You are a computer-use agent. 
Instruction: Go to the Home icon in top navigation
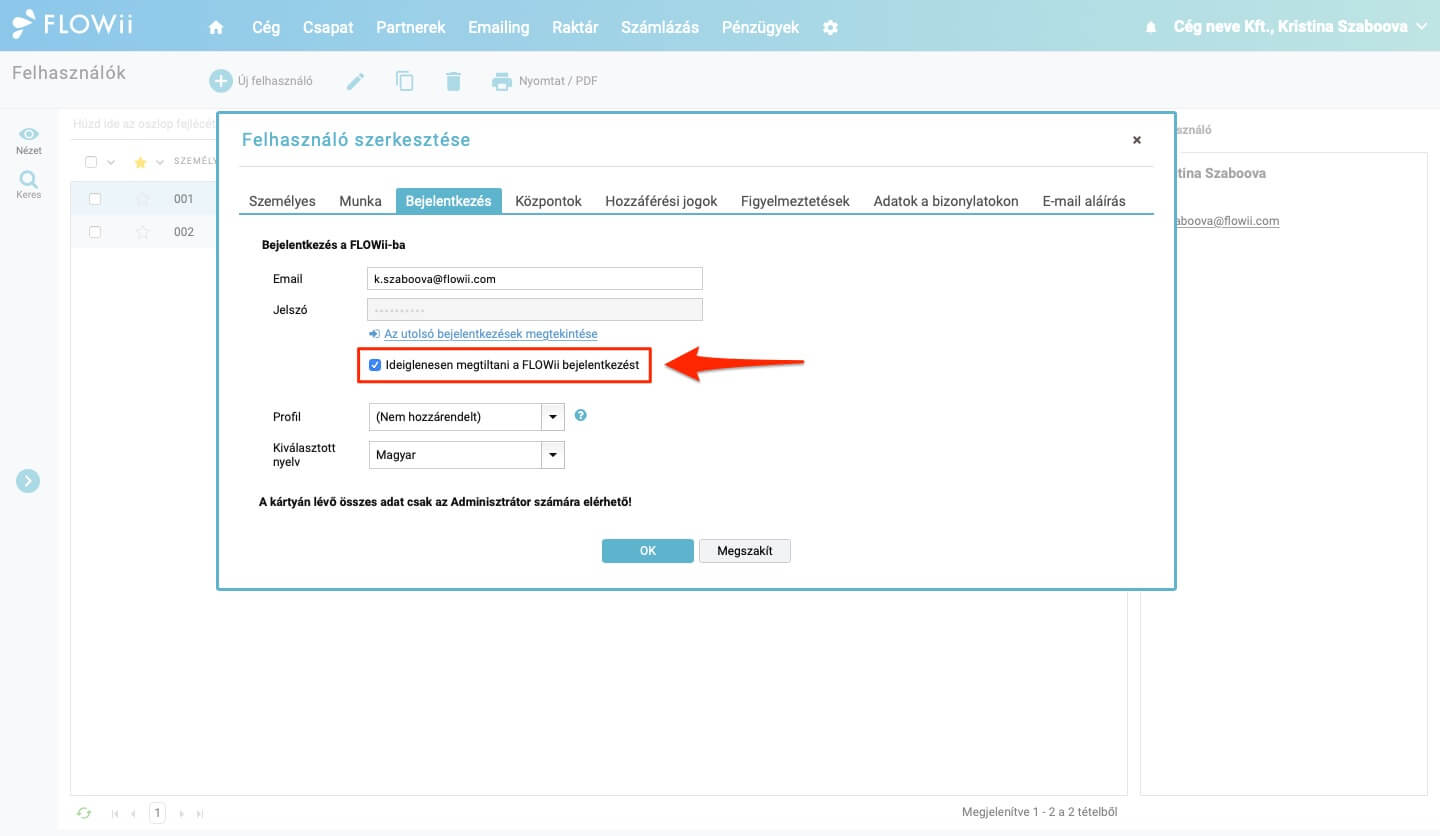tap(216, 28)
